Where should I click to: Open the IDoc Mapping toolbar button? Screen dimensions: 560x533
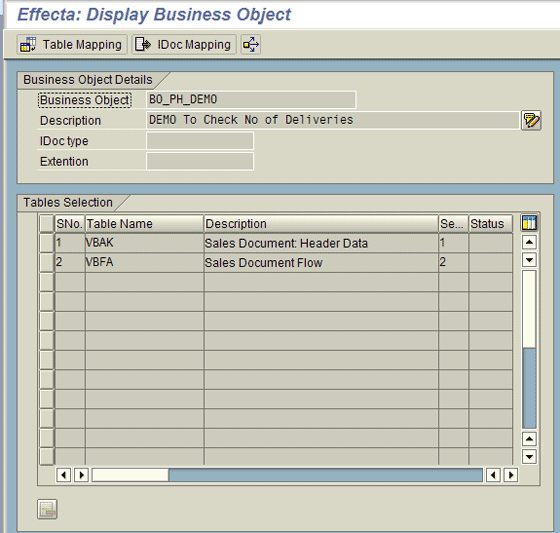click(184, 45)
